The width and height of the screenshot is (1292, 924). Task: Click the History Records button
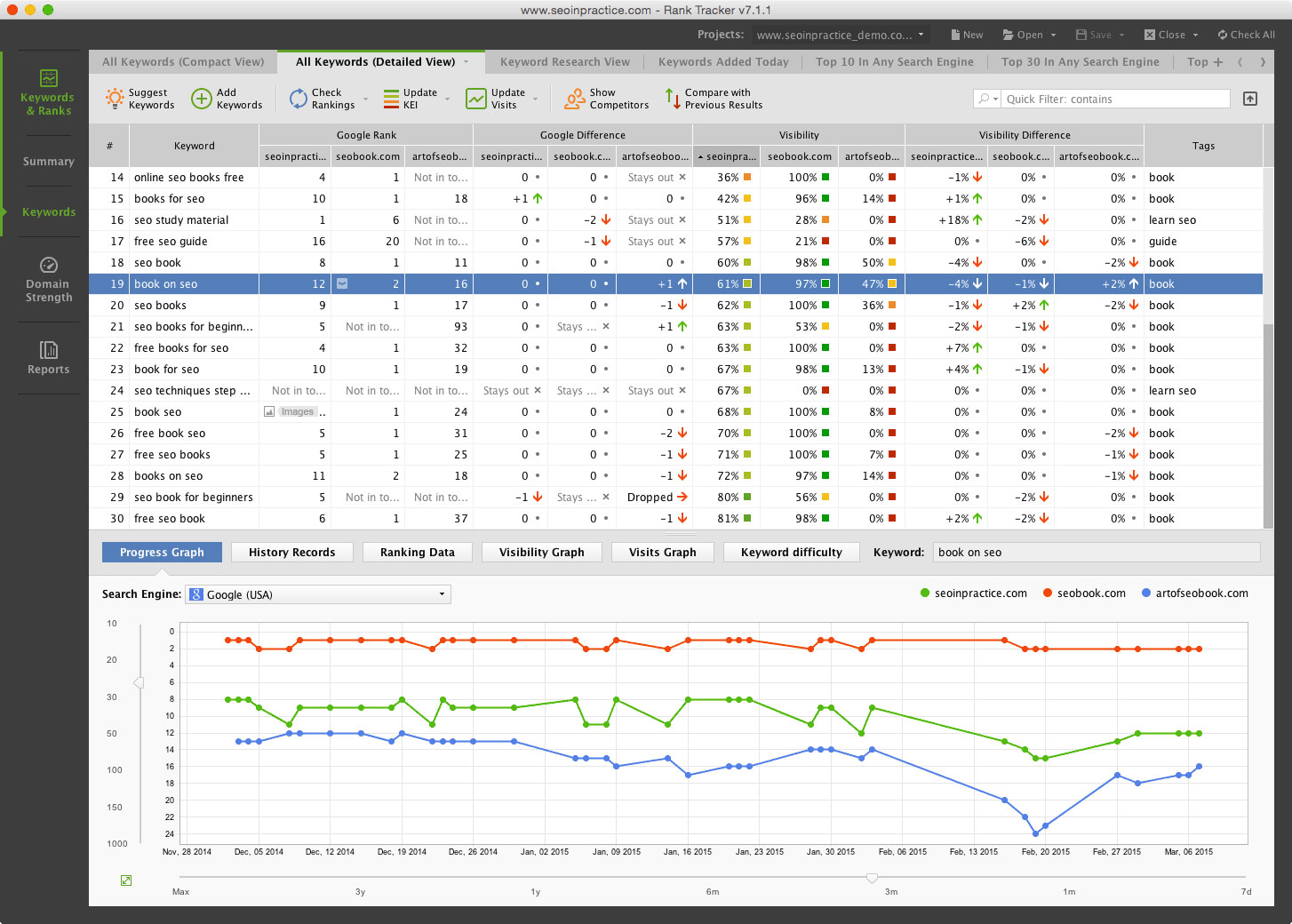pyautogui.click(x=291, y=553)
